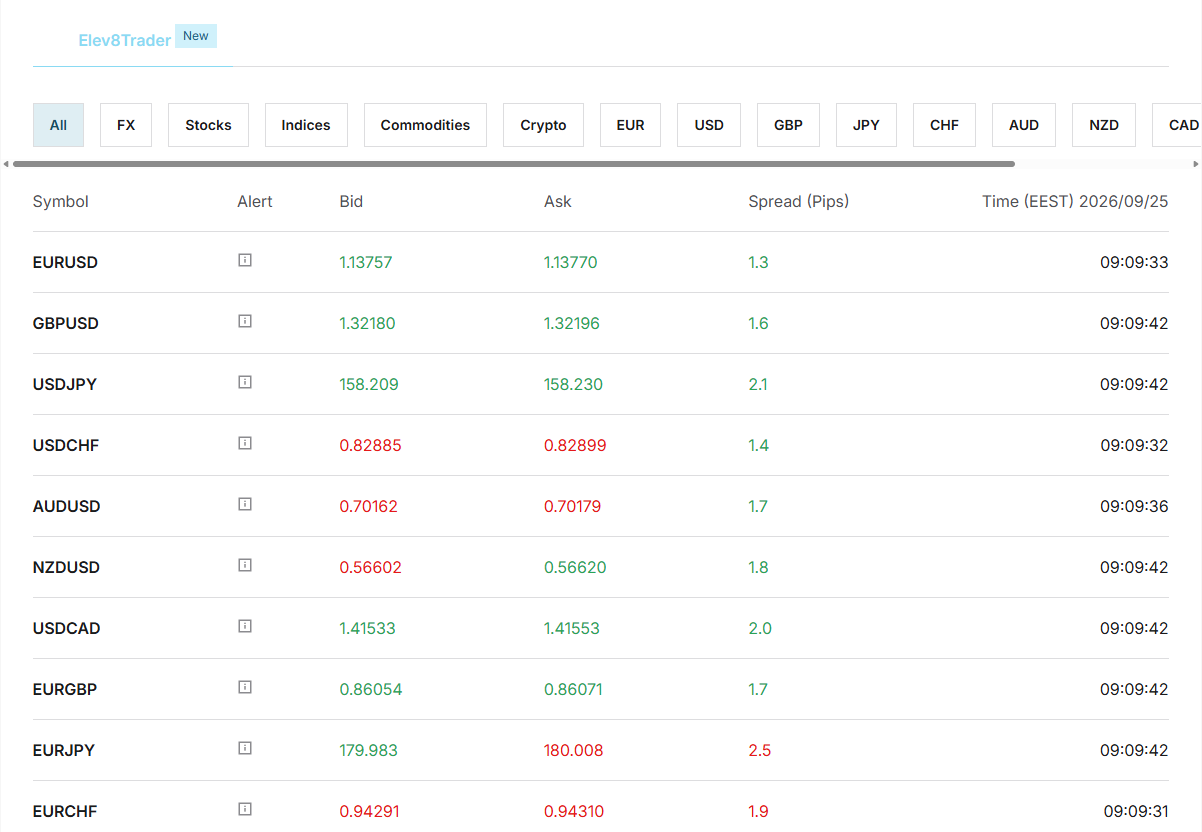Select the USDCAD symbol
The image size is (1202, 832).
click(67, 628)
